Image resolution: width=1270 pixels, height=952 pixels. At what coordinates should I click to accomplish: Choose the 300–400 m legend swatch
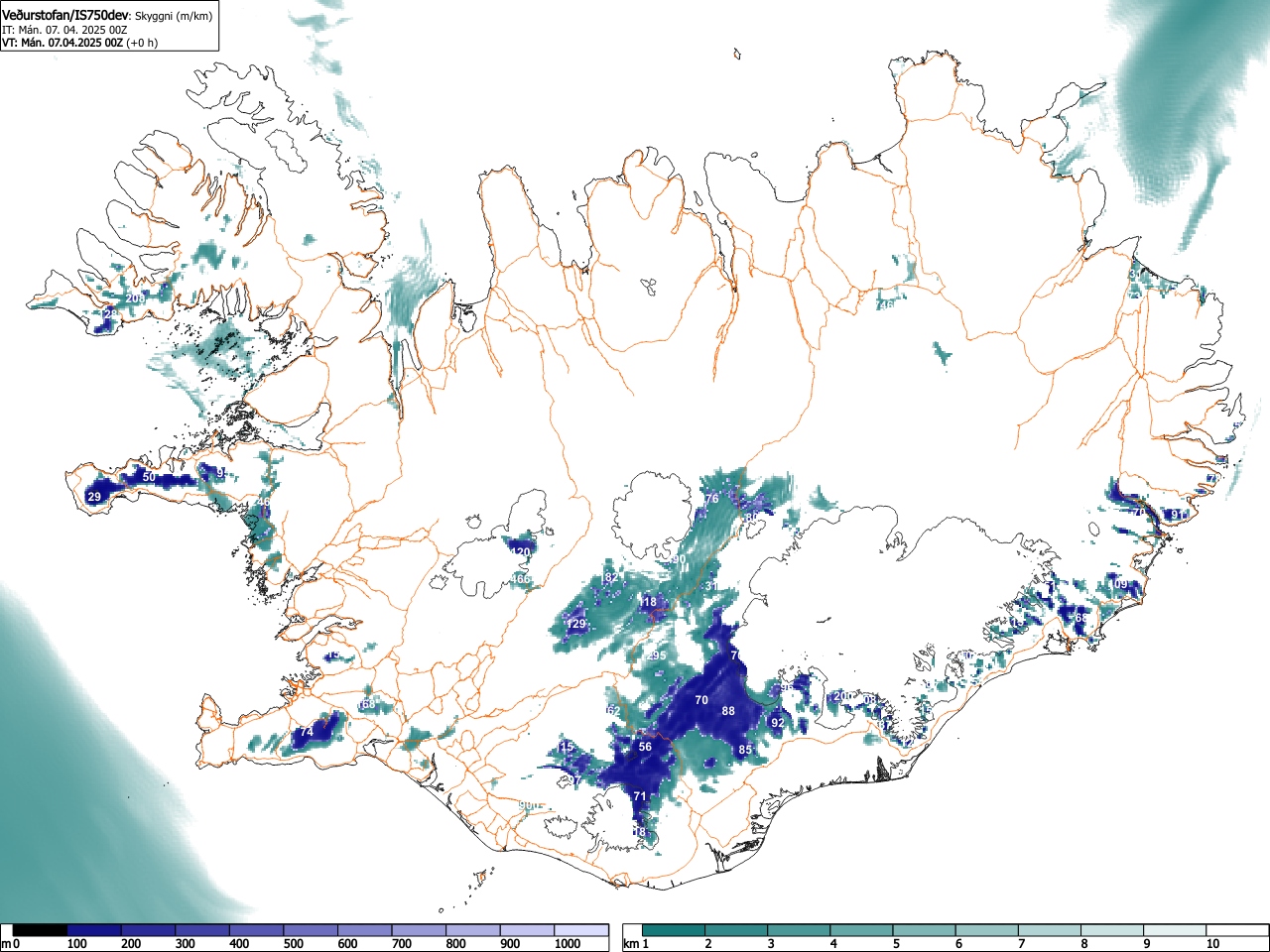(x=202, y=930)
